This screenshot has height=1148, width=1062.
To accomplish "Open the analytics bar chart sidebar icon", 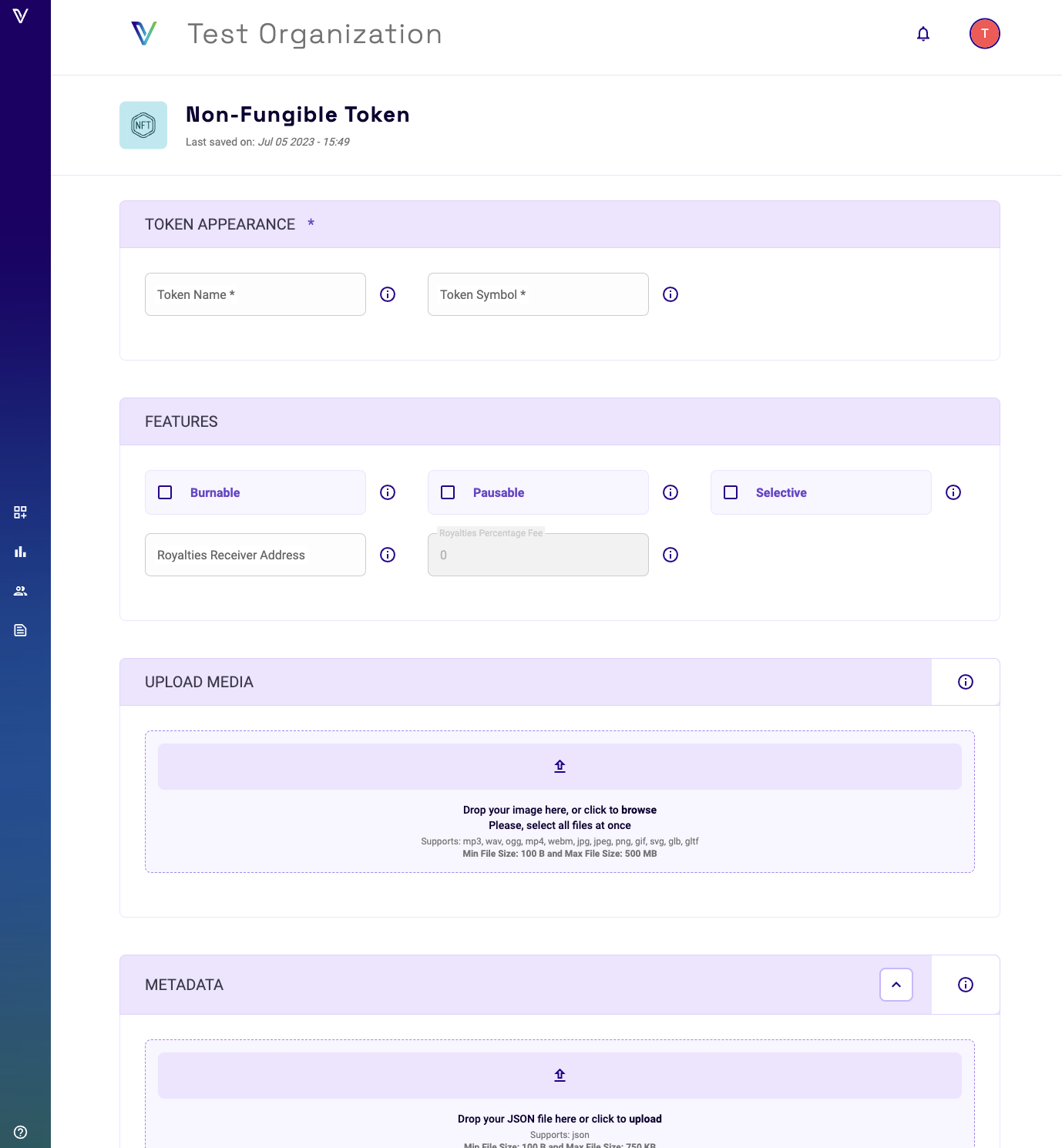I will (21, 552).
